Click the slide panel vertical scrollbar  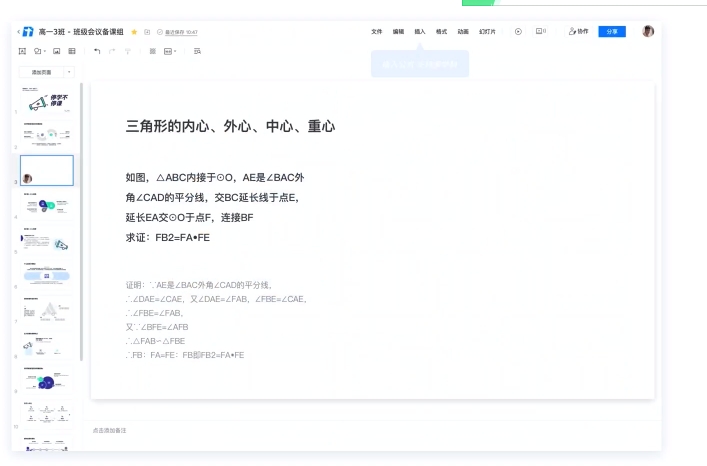(x=81, y=222)
